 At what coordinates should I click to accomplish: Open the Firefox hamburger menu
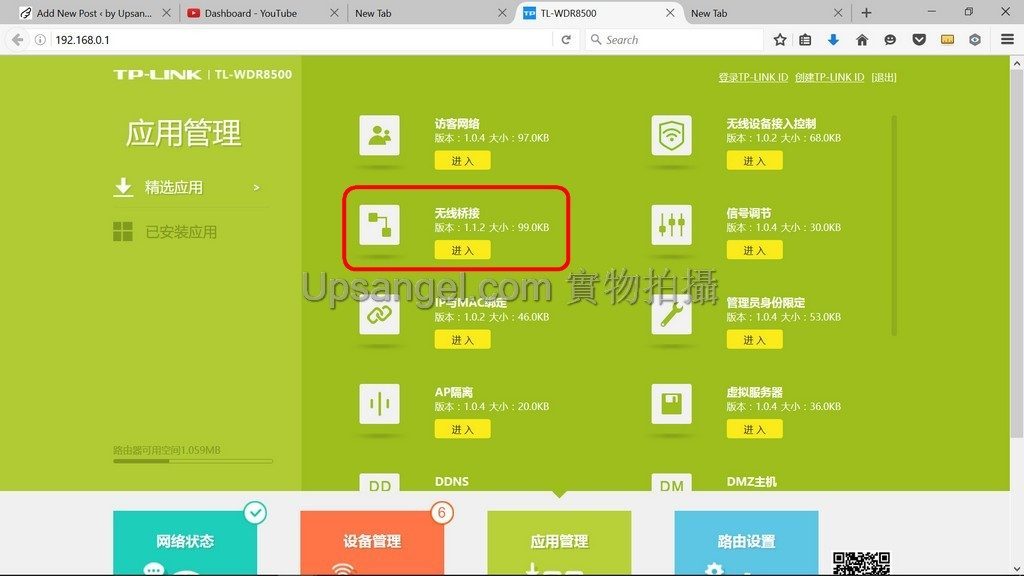[x=1007, y=40]
